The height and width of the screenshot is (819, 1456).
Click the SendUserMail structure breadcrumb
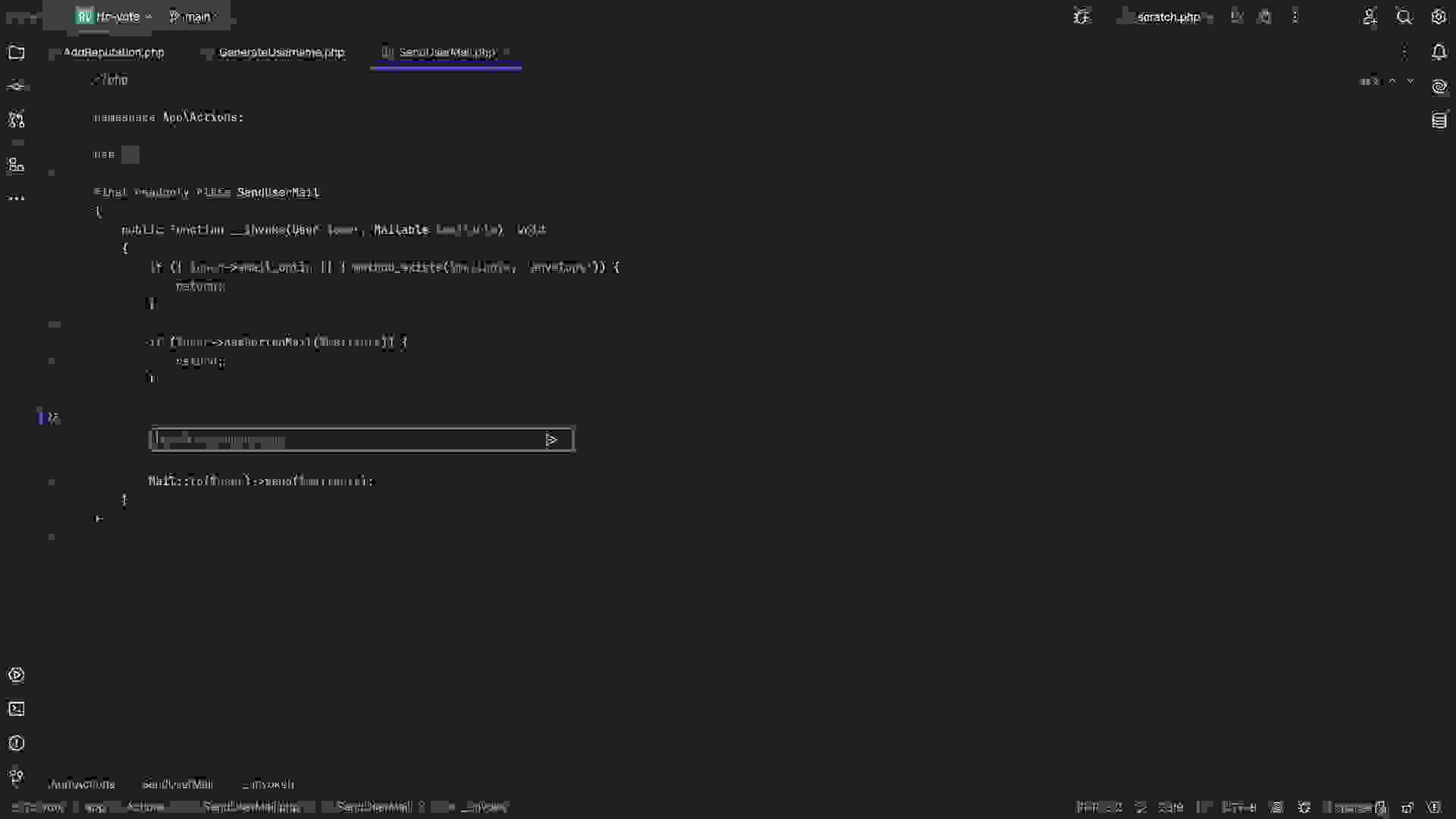pos(177,784)
